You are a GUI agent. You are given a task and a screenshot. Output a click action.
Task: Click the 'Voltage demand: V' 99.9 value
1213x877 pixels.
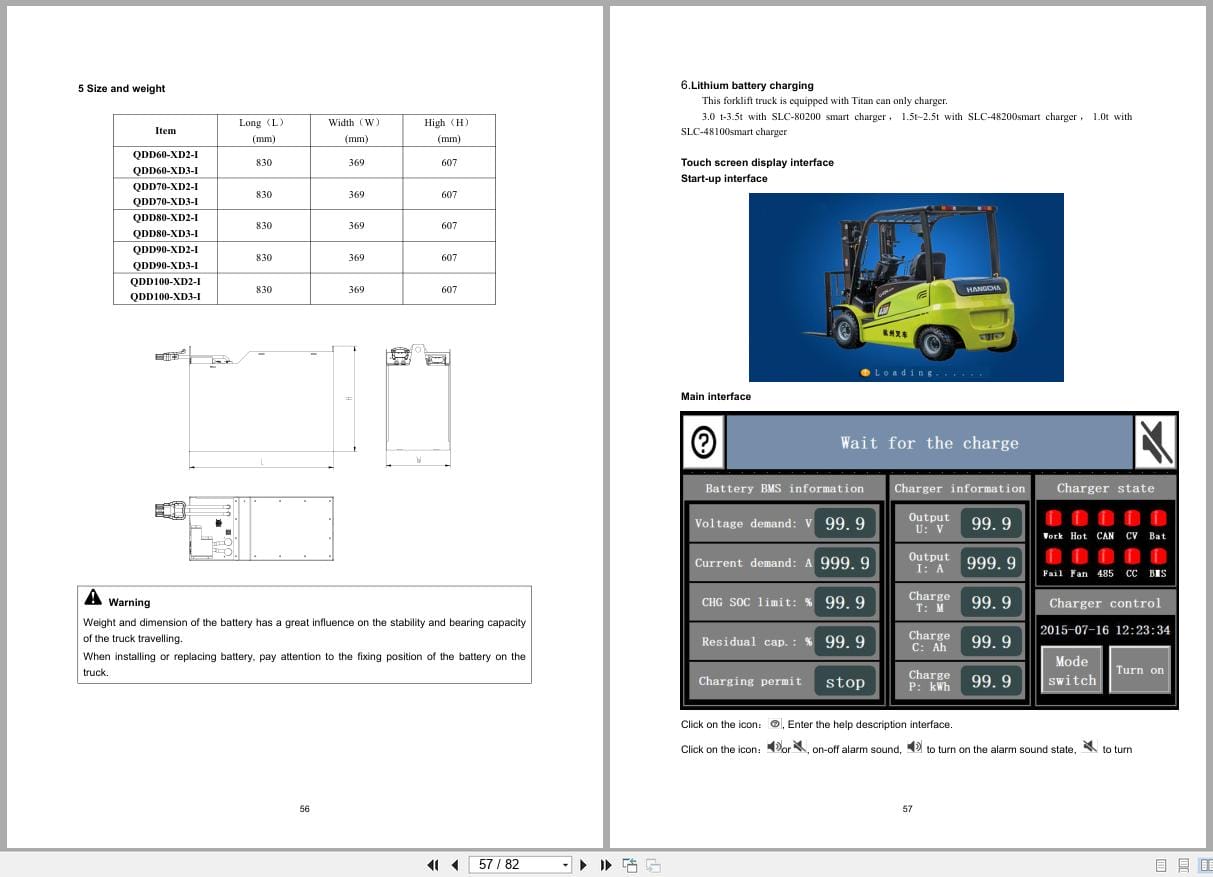[845, 524]
